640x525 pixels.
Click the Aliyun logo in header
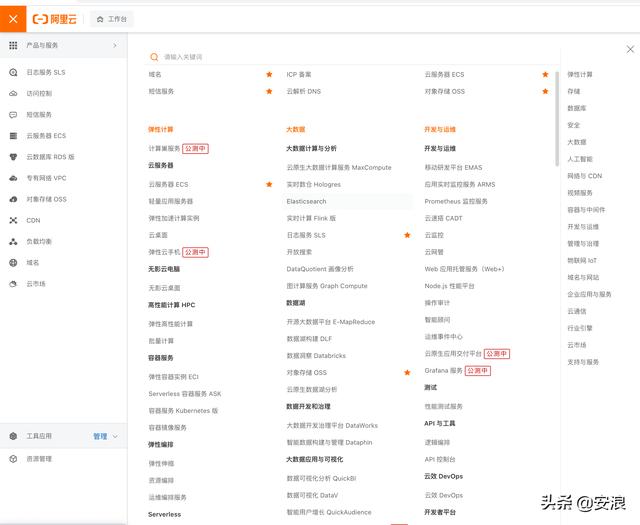tap(55, 19)
